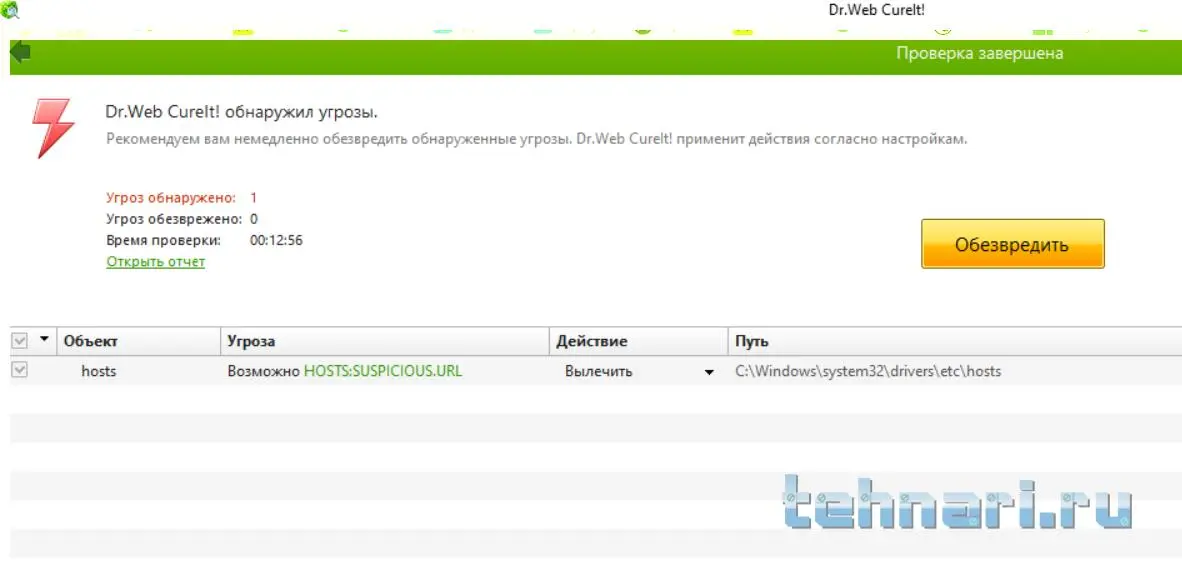Screen dimensions: 1182x561
Task: Click the Dr.Web CureIt! window title
Action: pos(877,10)
